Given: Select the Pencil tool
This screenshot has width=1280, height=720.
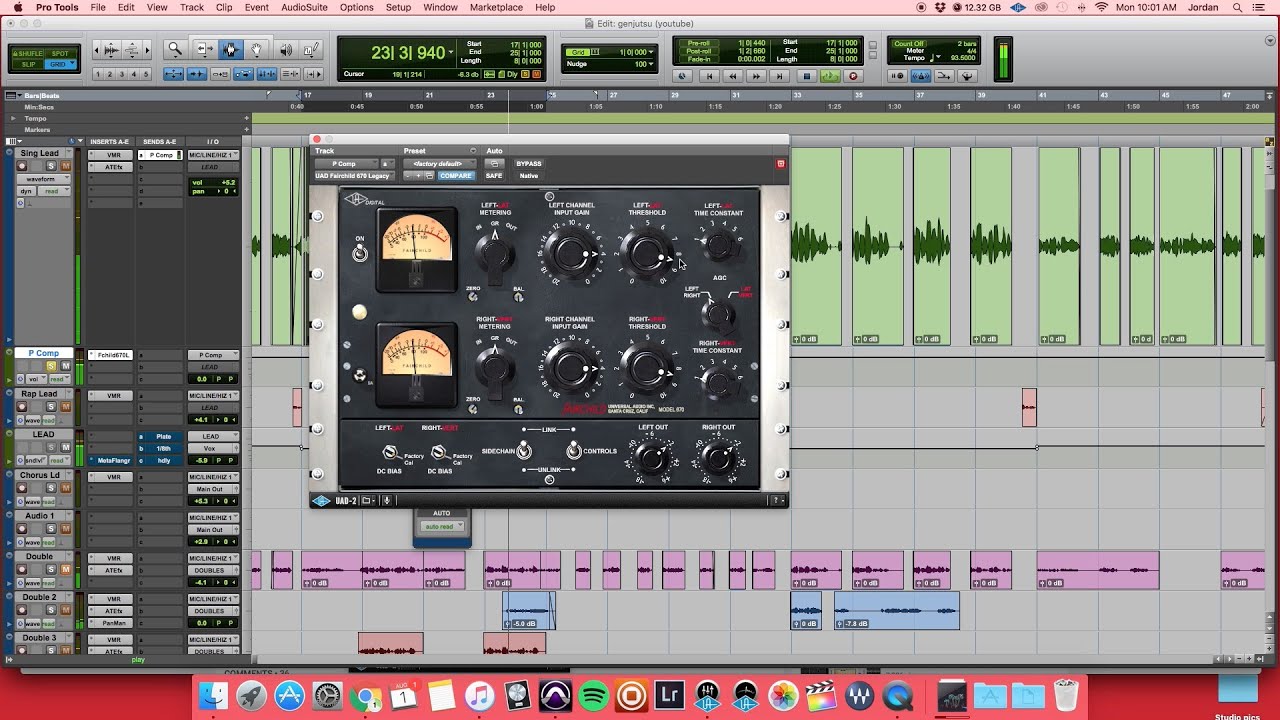Looking at the screenshot, I should click(312, 49).
